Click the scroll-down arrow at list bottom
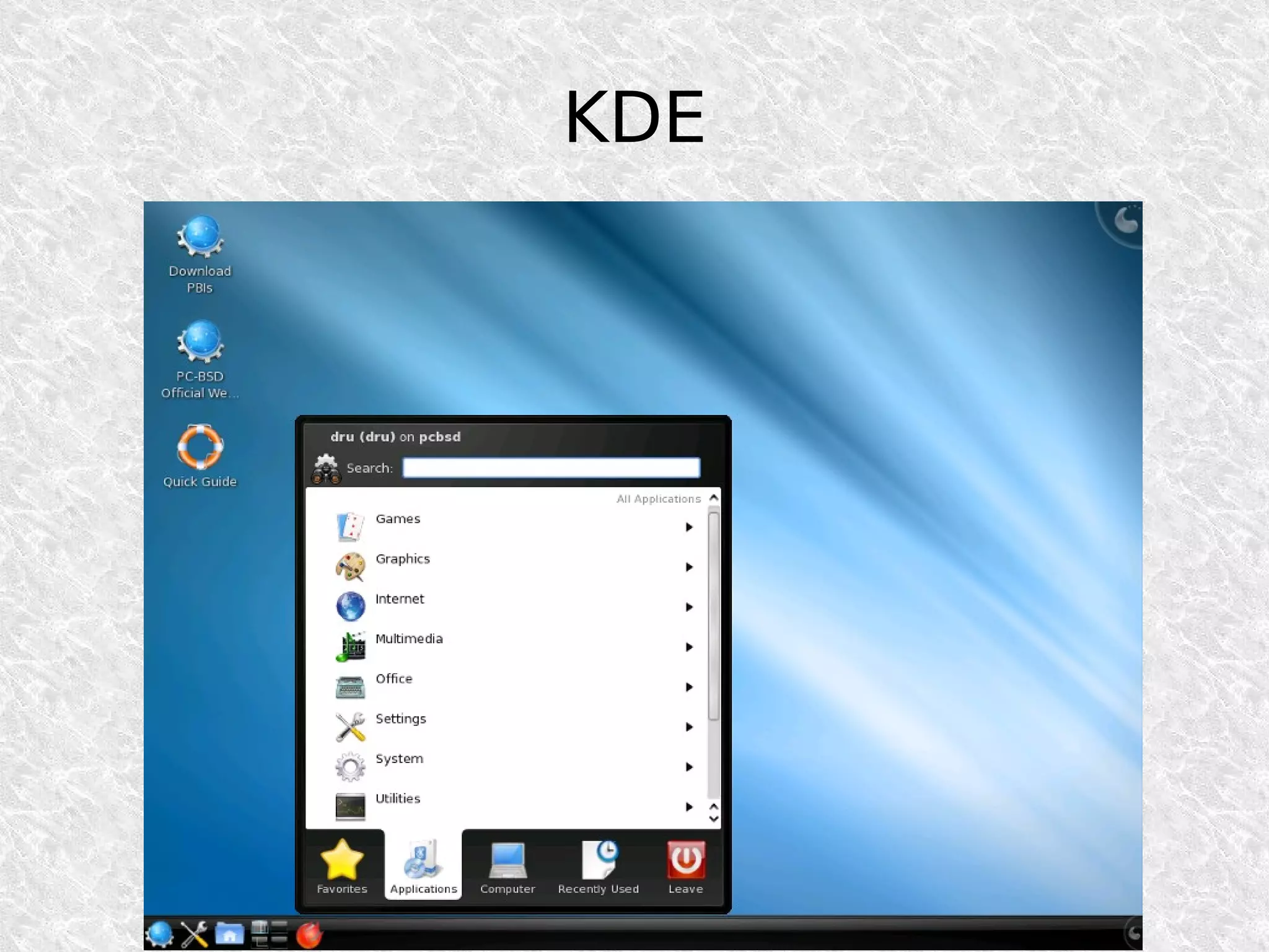Viewport: 1269px width, 952px height. tap(714, 819)
